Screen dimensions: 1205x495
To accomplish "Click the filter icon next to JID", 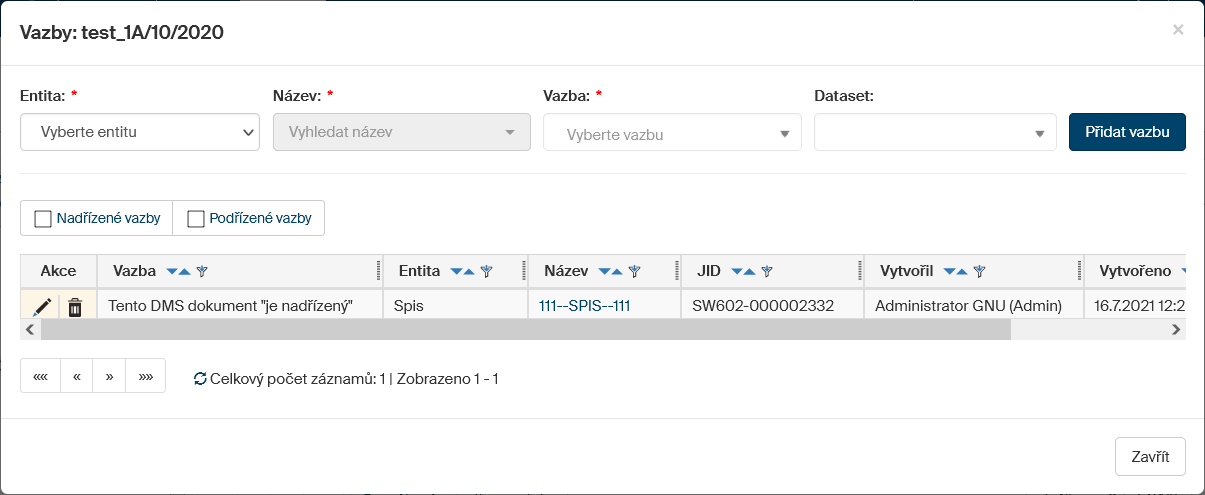I will [x=767, y=271].
